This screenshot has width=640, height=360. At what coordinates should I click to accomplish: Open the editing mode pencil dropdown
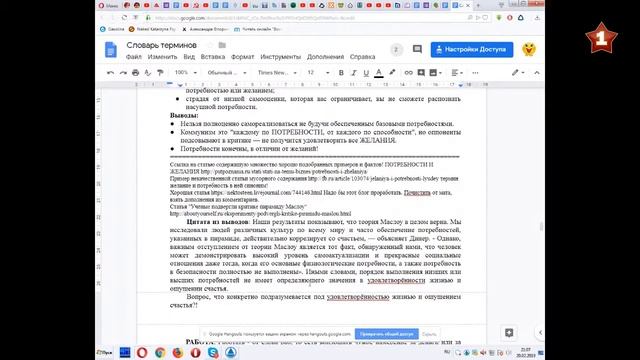[518, 73]
